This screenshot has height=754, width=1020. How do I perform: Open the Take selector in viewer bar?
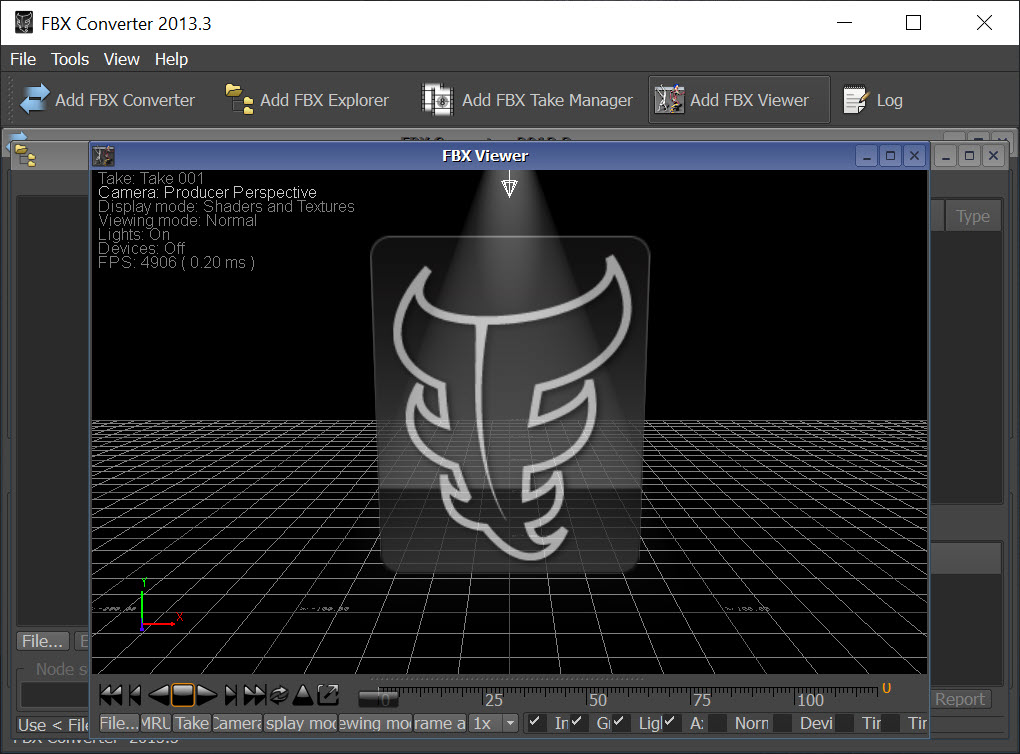point(191,723)
